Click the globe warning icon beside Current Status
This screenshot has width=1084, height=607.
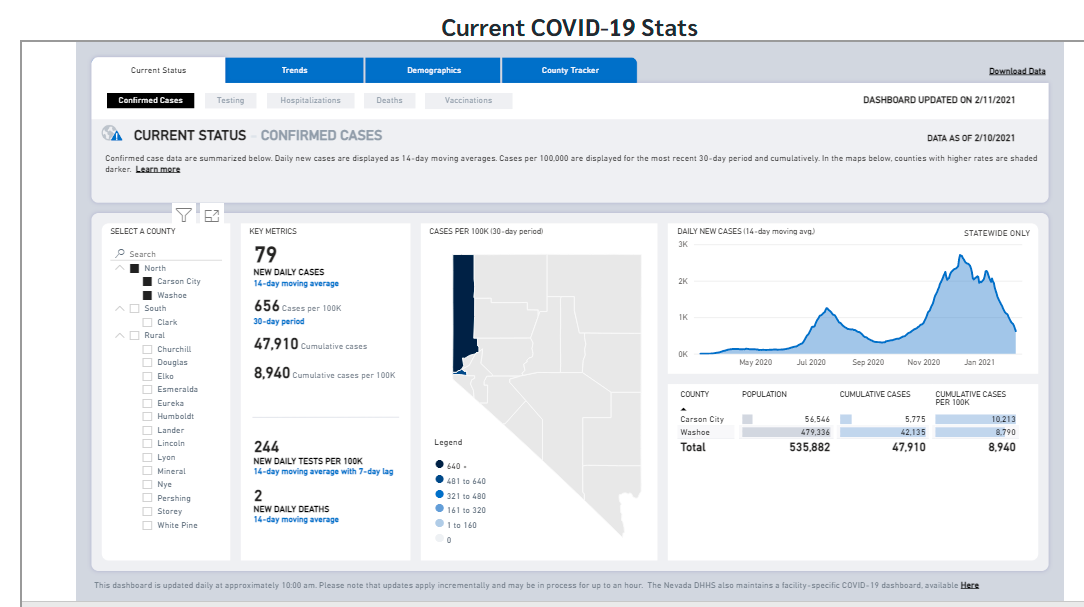click(113, 135)
